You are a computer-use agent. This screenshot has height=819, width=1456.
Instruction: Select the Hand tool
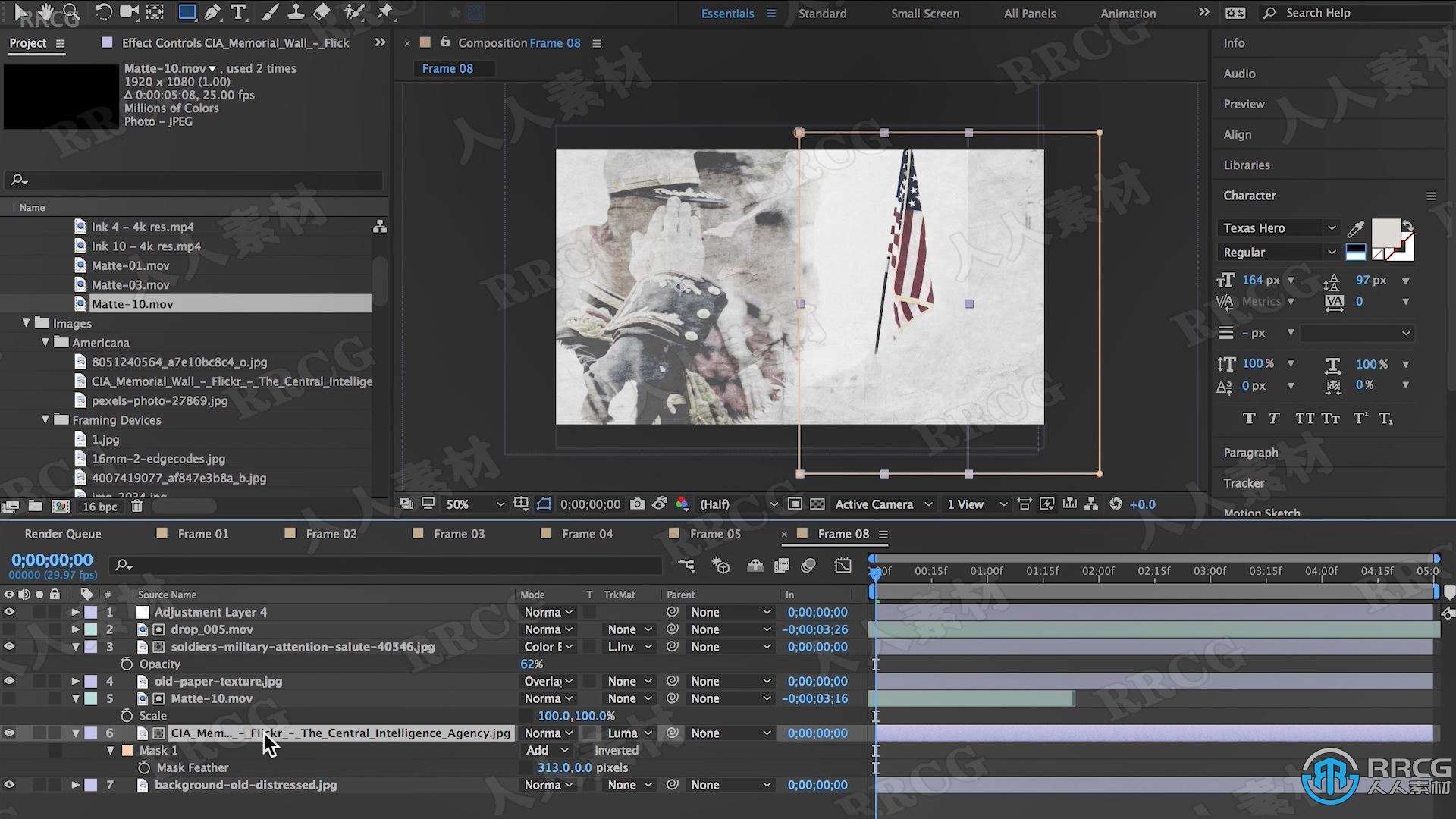46,12
